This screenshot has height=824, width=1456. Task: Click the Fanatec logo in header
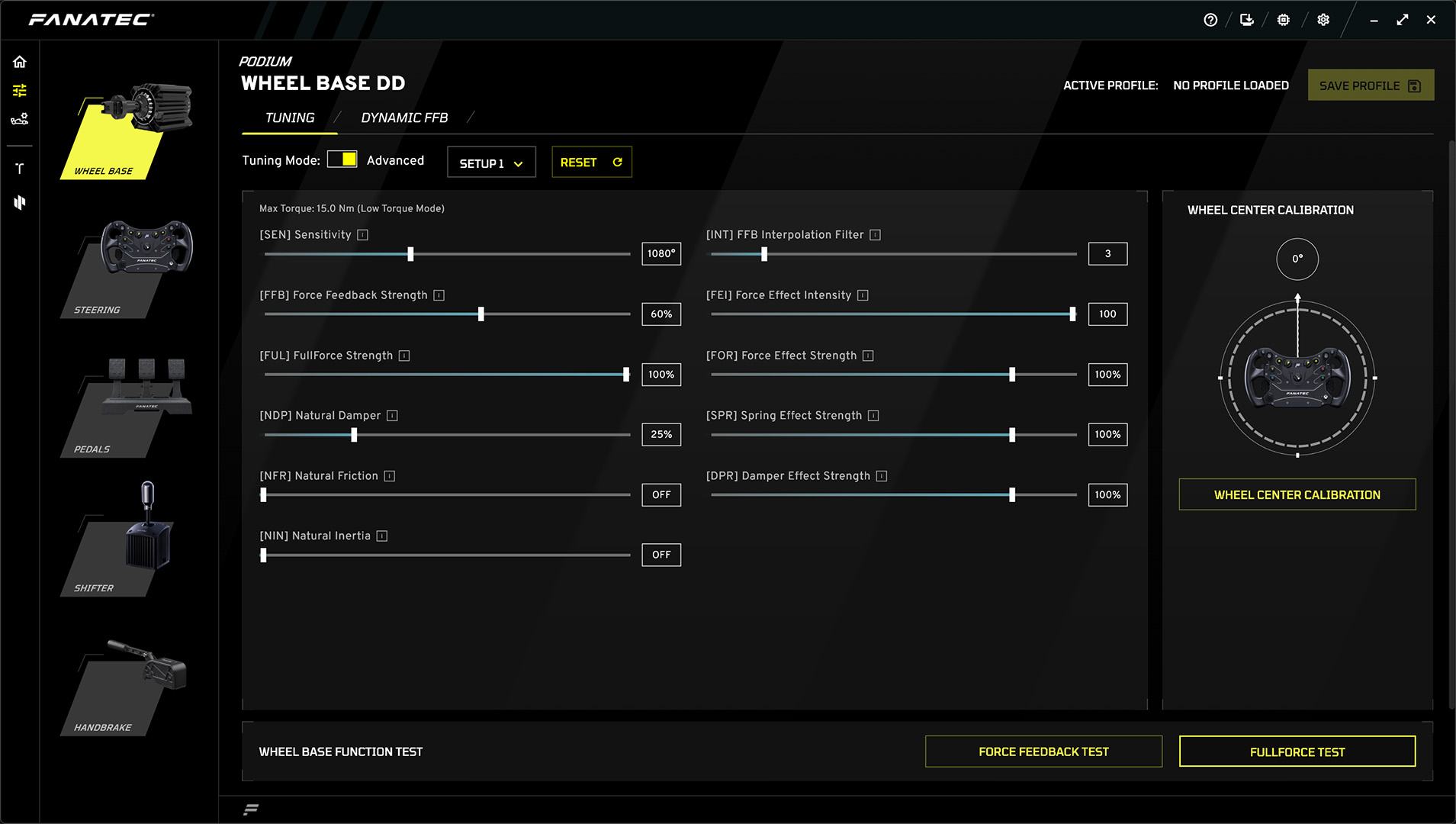(x=91, y=19)
